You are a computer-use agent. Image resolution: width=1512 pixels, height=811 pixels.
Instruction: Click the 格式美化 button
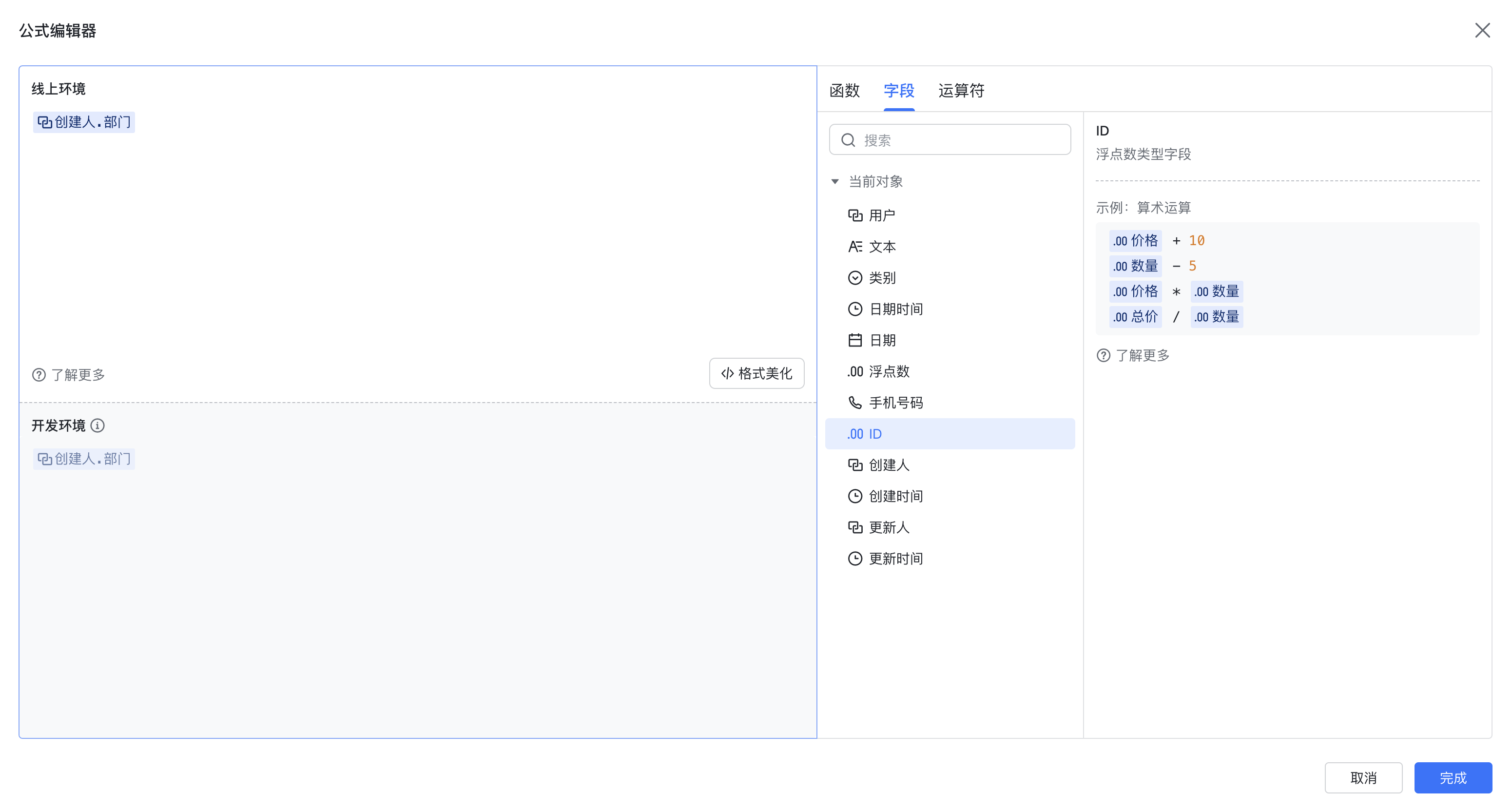756,373
